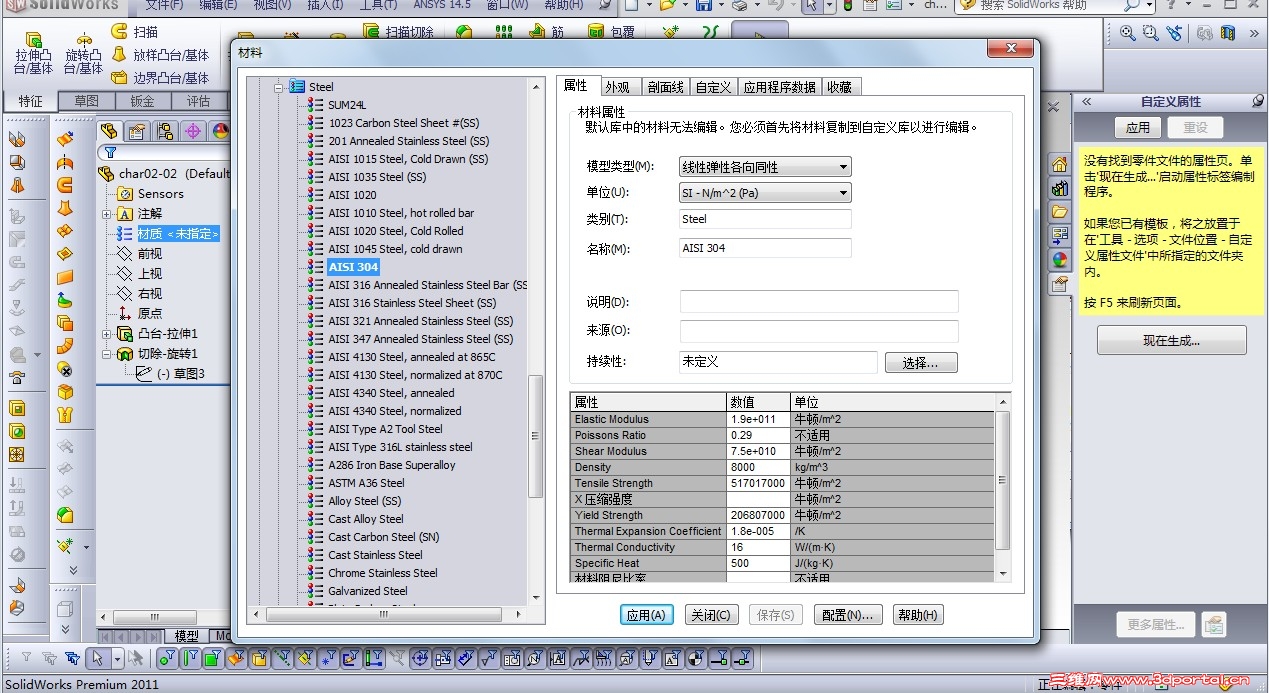Switch to the 自定义 tab
Image resolution: width=1269 pixels, height=693 pixels.
coord(713,87)
